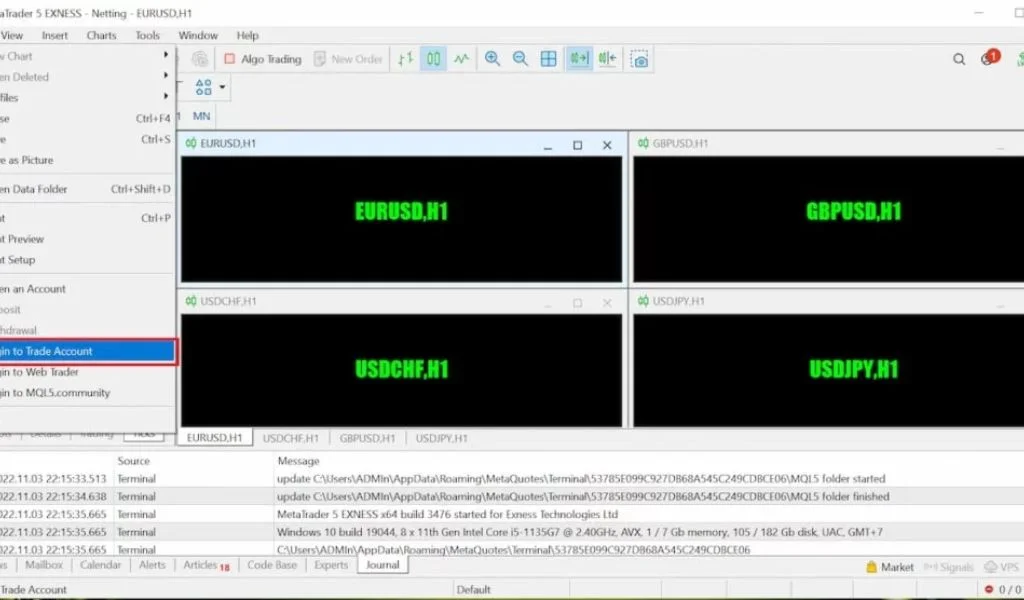The image size is (1024, 600).
Task: Open the objects dropdown arrow in toolbar
Action: 222,87
